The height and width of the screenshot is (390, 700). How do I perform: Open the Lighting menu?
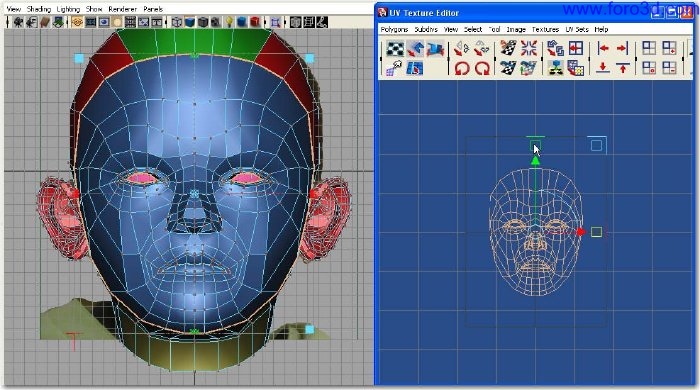68,9
